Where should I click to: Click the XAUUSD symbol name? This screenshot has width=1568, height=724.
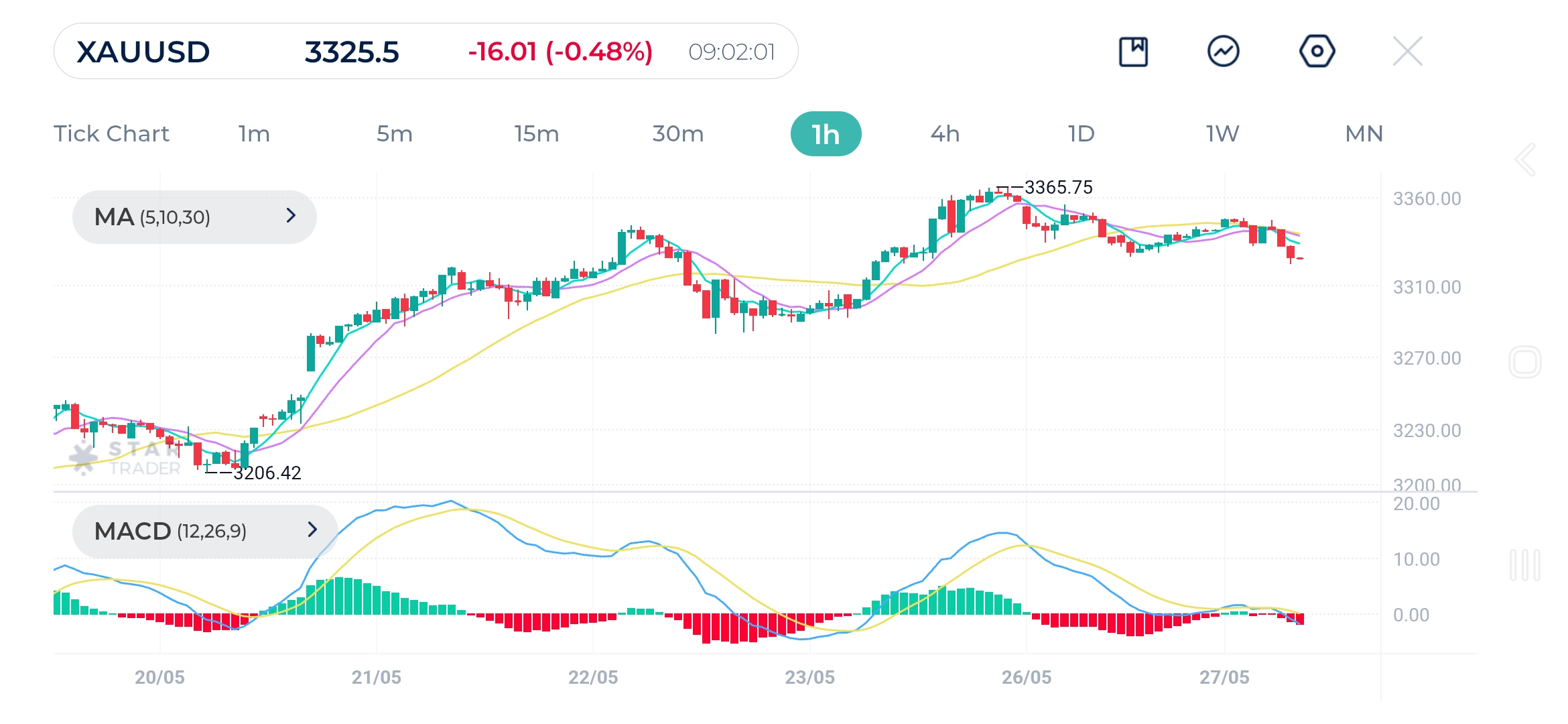coord(143,50)
